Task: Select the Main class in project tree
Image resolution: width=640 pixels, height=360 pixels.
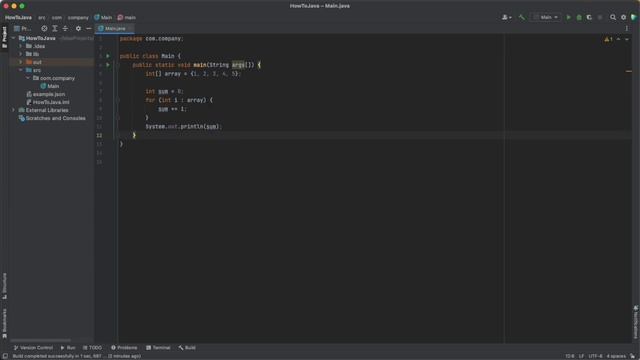Action: [x=50, y=86]
